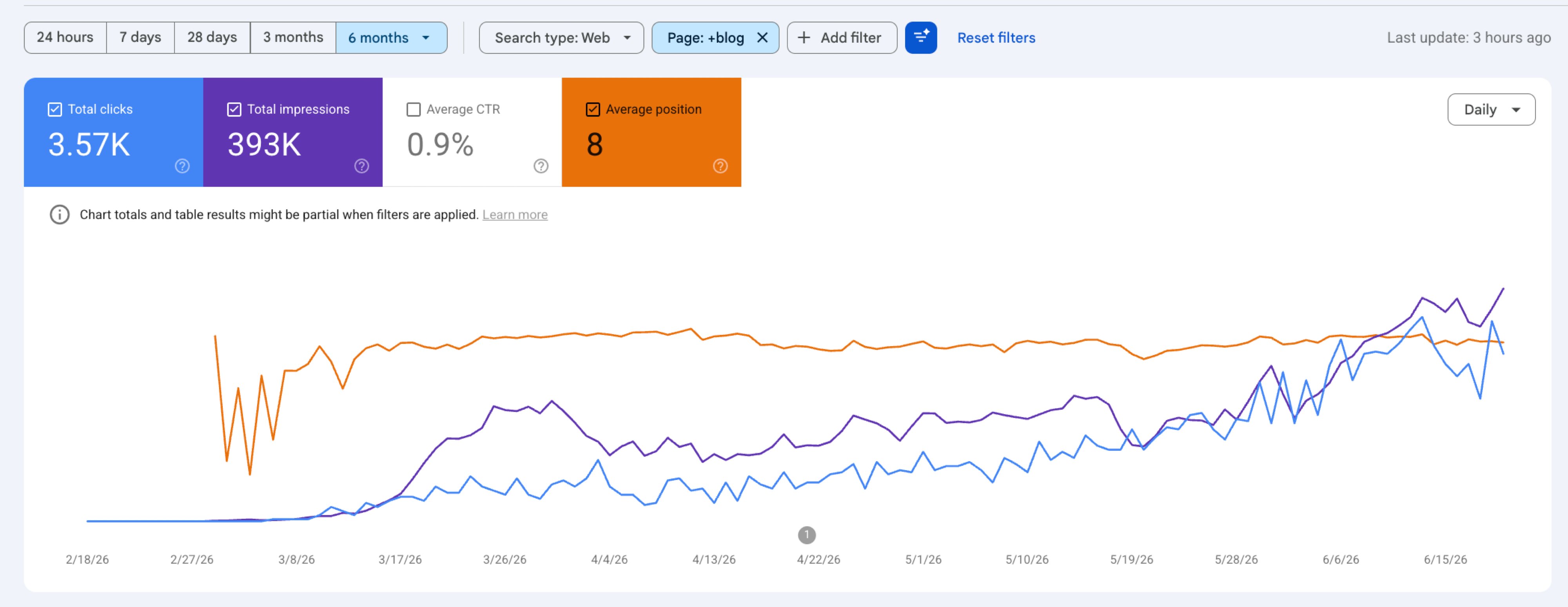Image resolution: width=1568 pixels, height=607 pixels.
Task: Open the 6 months date range dropdown
Action: (391, 38)
